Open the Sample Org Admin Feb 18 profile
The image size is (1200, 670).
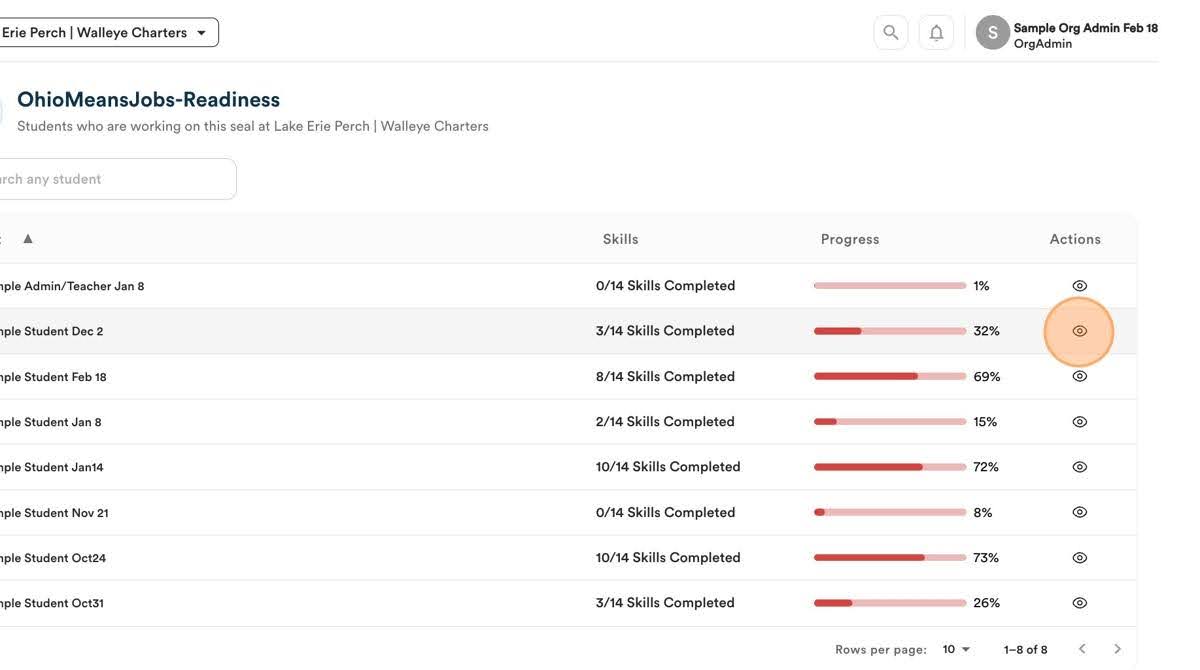point(1085,35)
